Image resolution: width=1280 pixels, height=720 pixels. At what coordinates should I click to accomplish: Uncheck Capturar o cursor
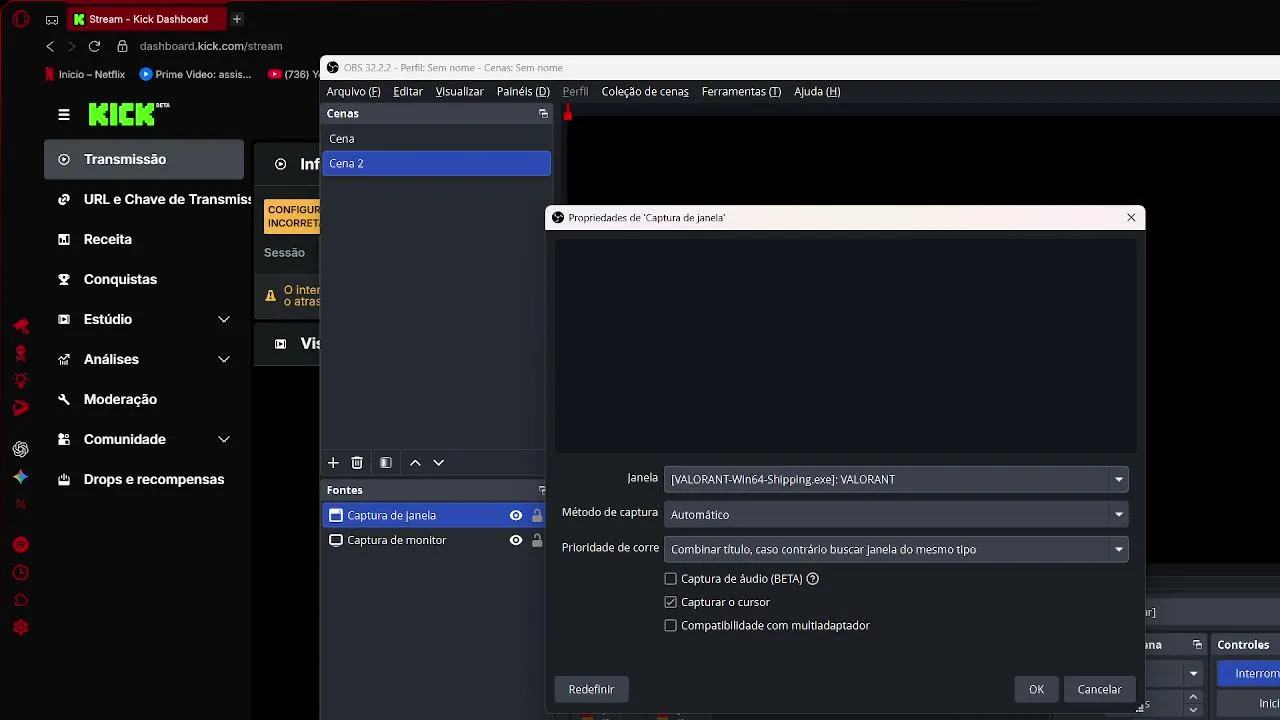(670, 602)
